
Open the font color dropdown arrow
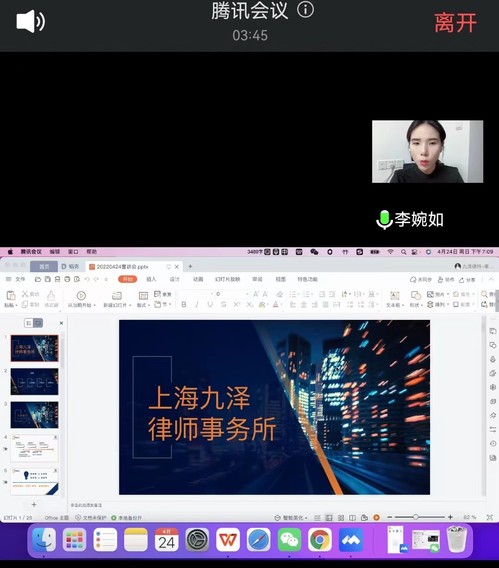[282, 305]
